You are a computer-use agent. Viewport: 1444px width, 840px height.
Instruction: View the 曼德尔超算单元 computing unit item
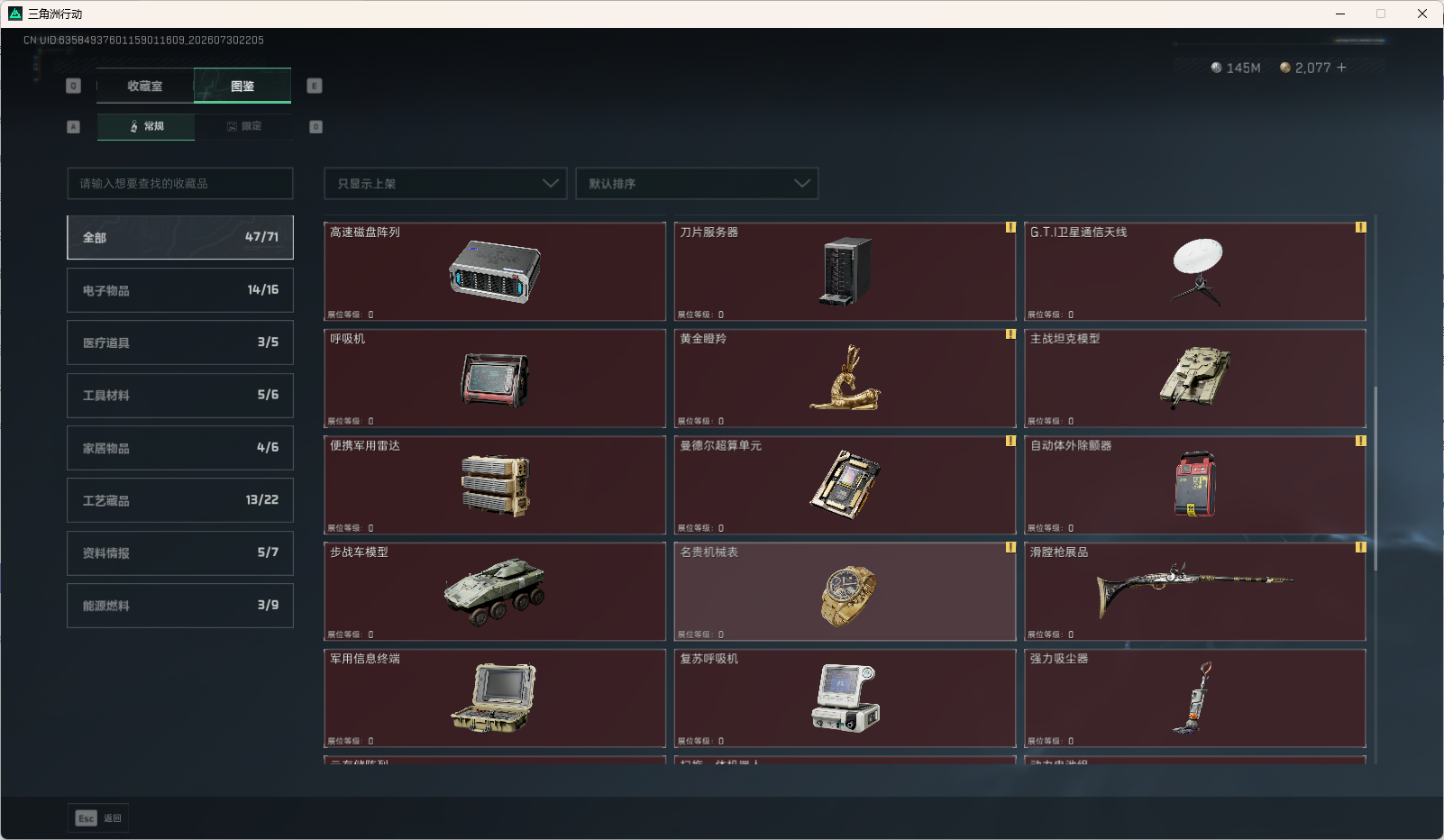[845, 485]
